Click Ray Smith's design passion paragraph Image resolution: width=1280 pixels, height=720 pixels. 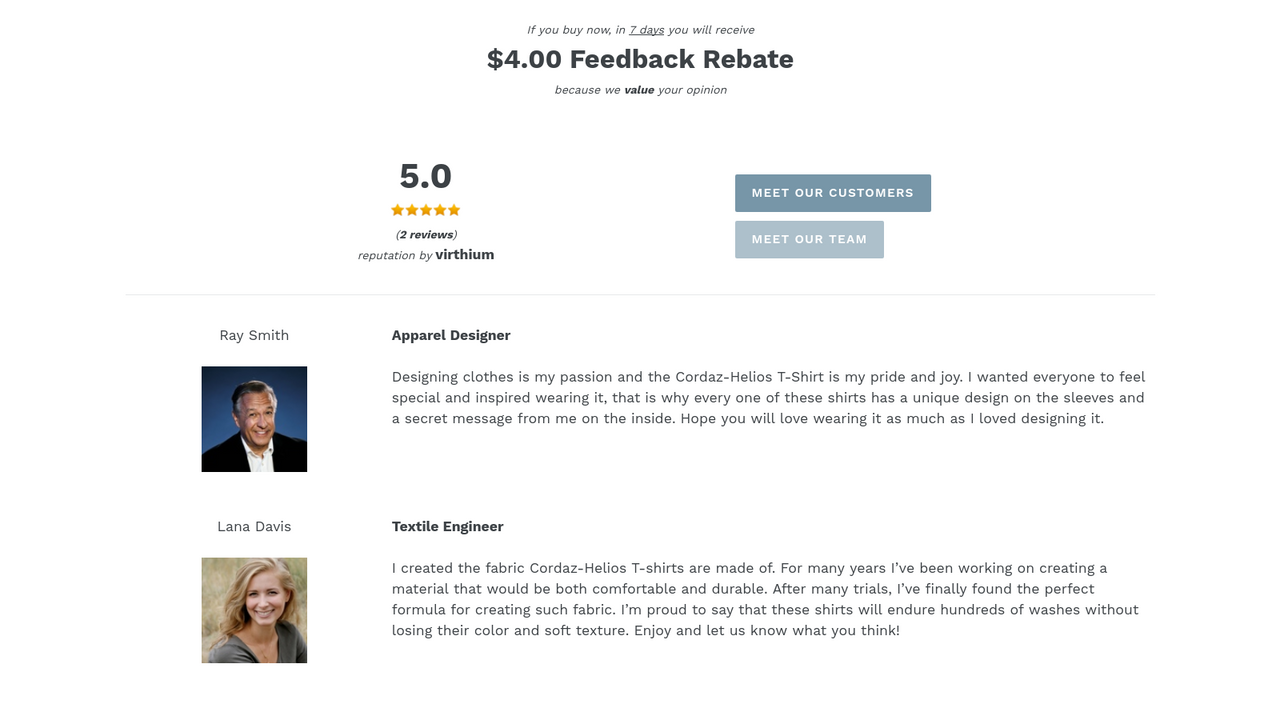tap(769, 398)
